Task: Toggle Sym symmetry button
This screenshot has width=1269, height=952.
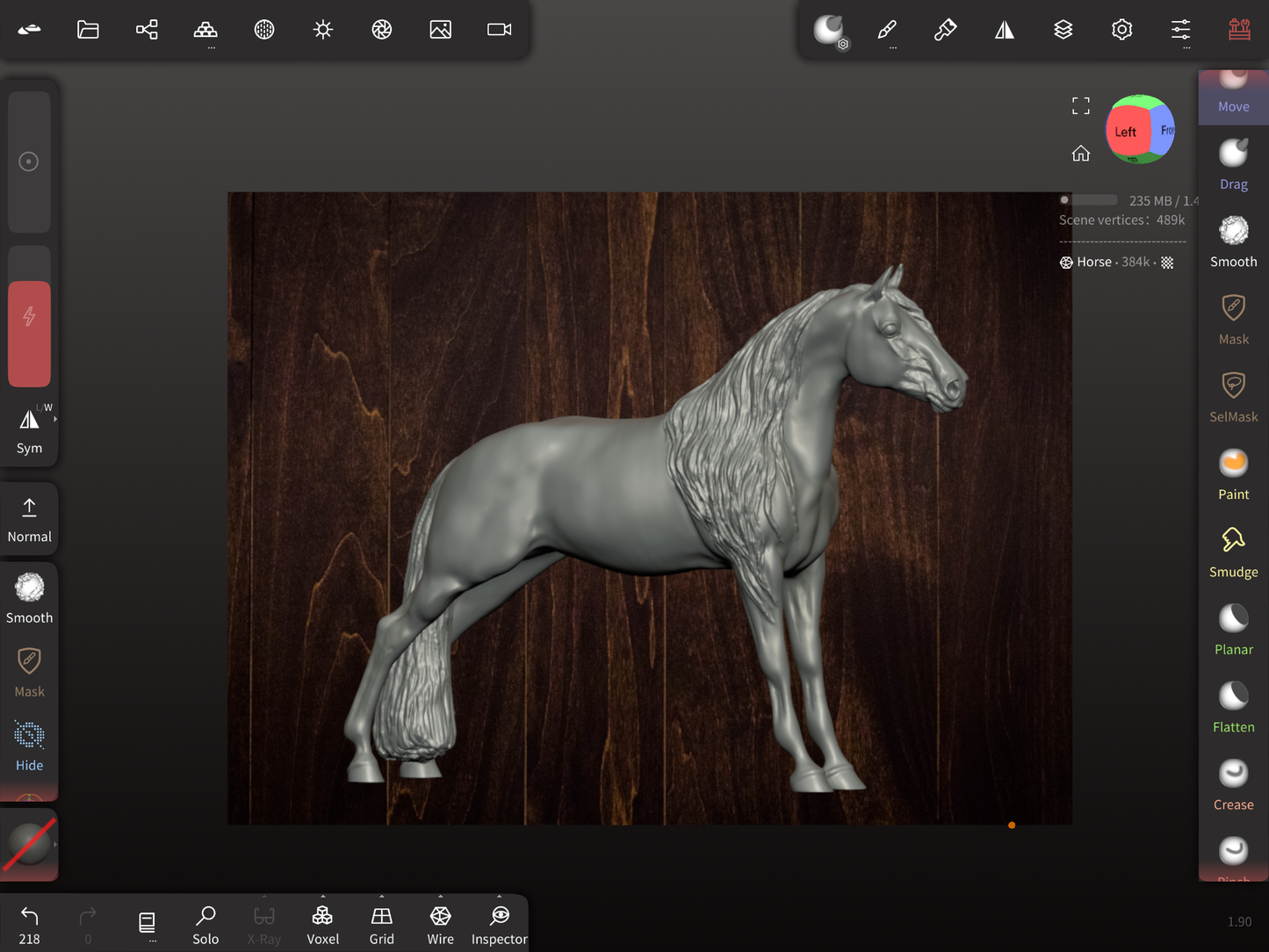Action: (x=29, y=430)
